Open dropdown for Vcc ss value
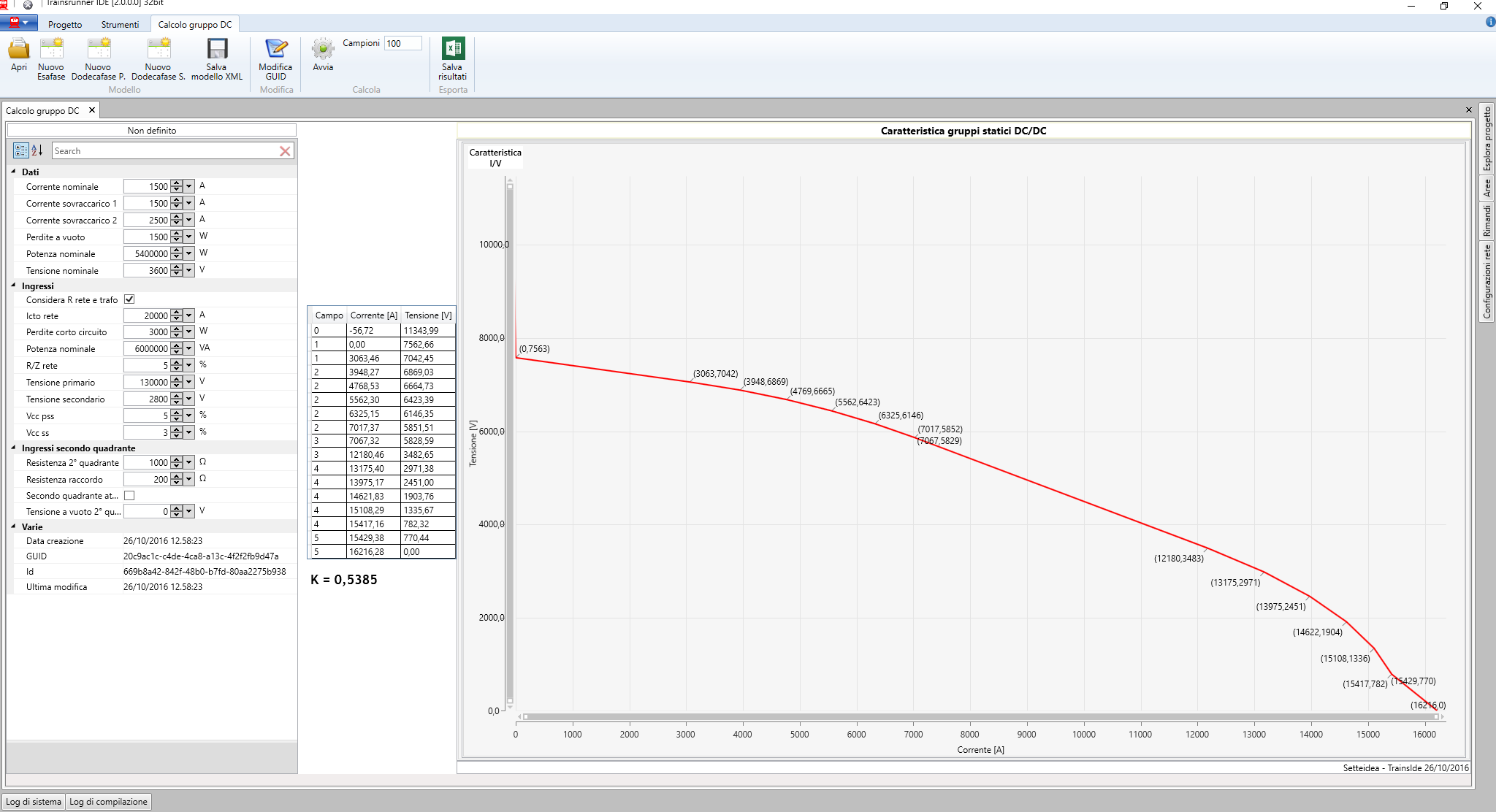Image resolution: width=1496 pixels, height=812 pixels. click(188, 432)
